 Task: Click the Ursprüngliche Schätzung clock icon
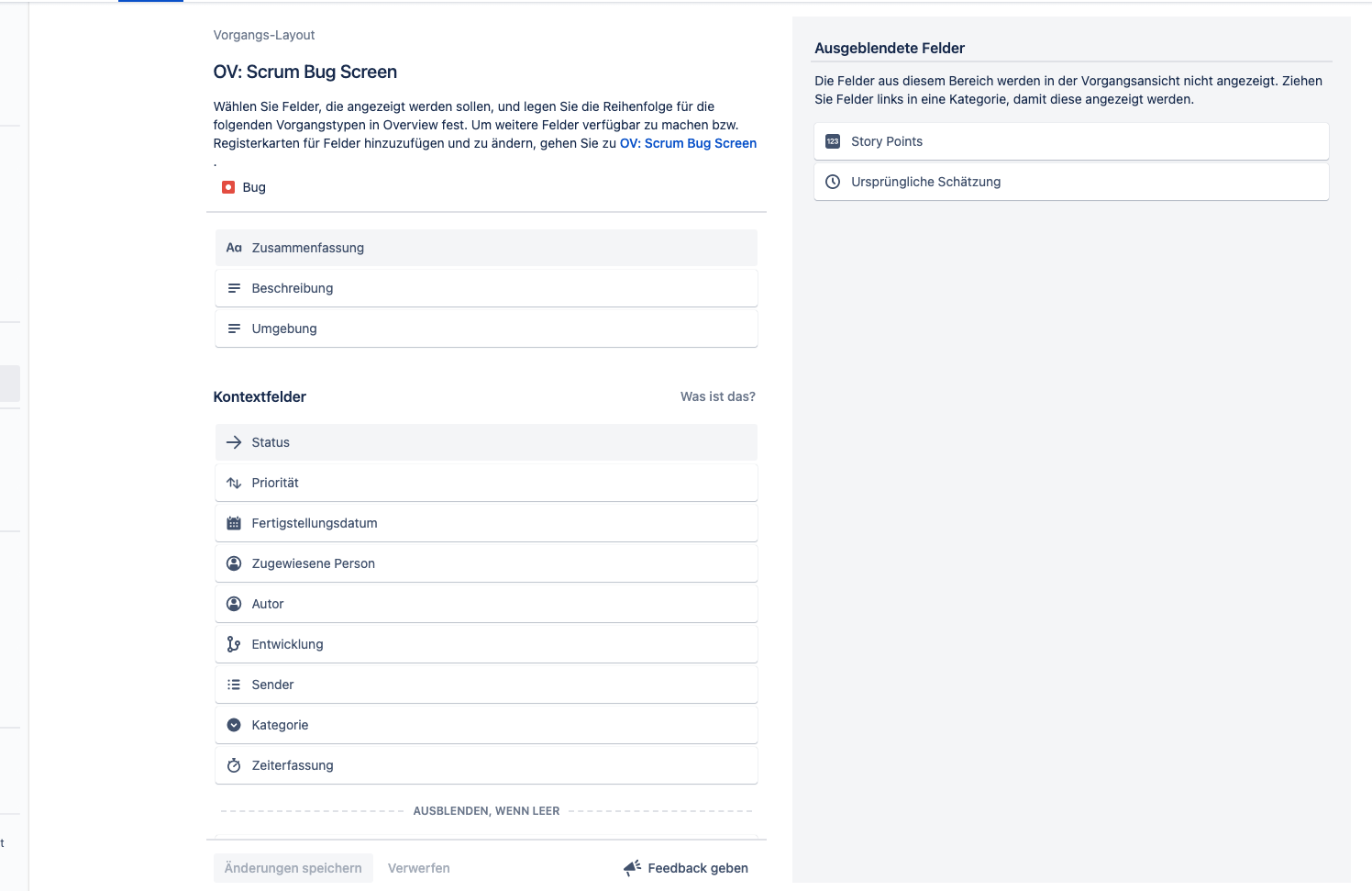tap(833, 182)
